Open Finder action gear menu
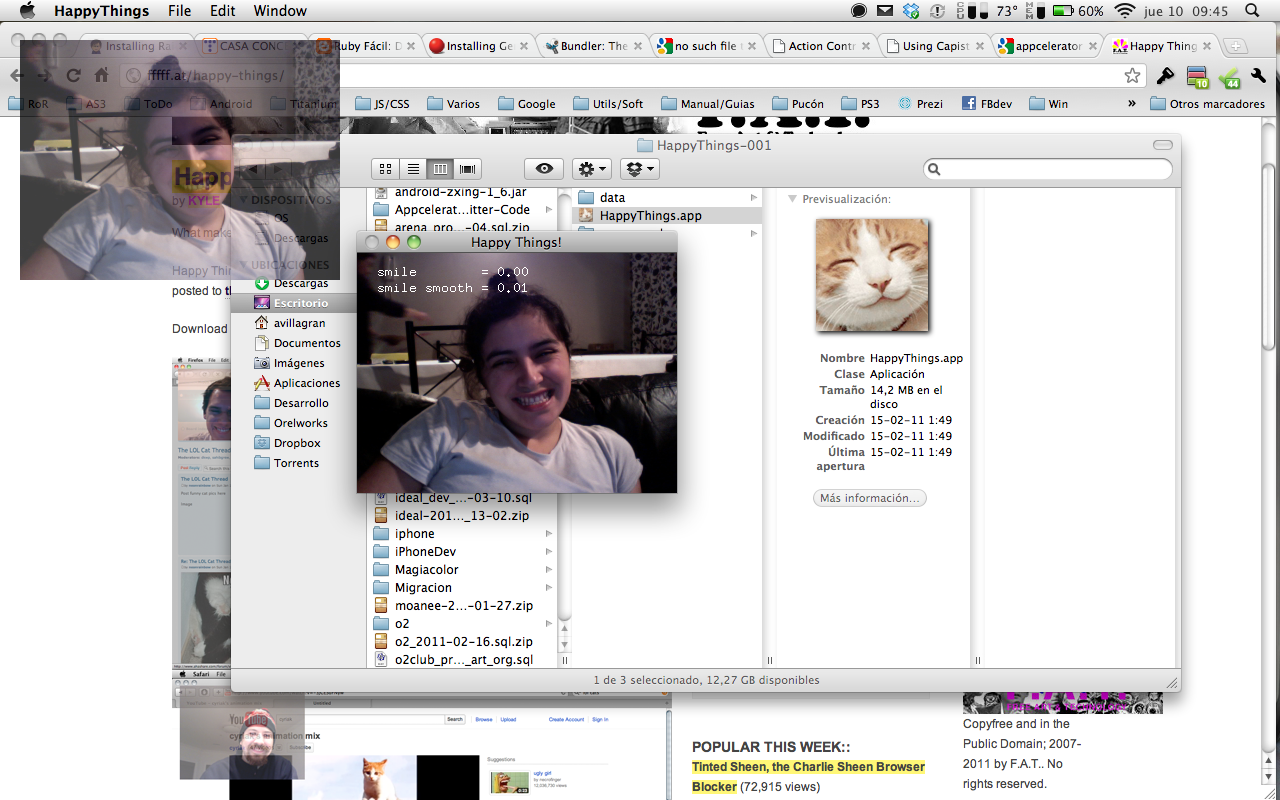This screenshot has height=800, width=1280. pos(592,169)
